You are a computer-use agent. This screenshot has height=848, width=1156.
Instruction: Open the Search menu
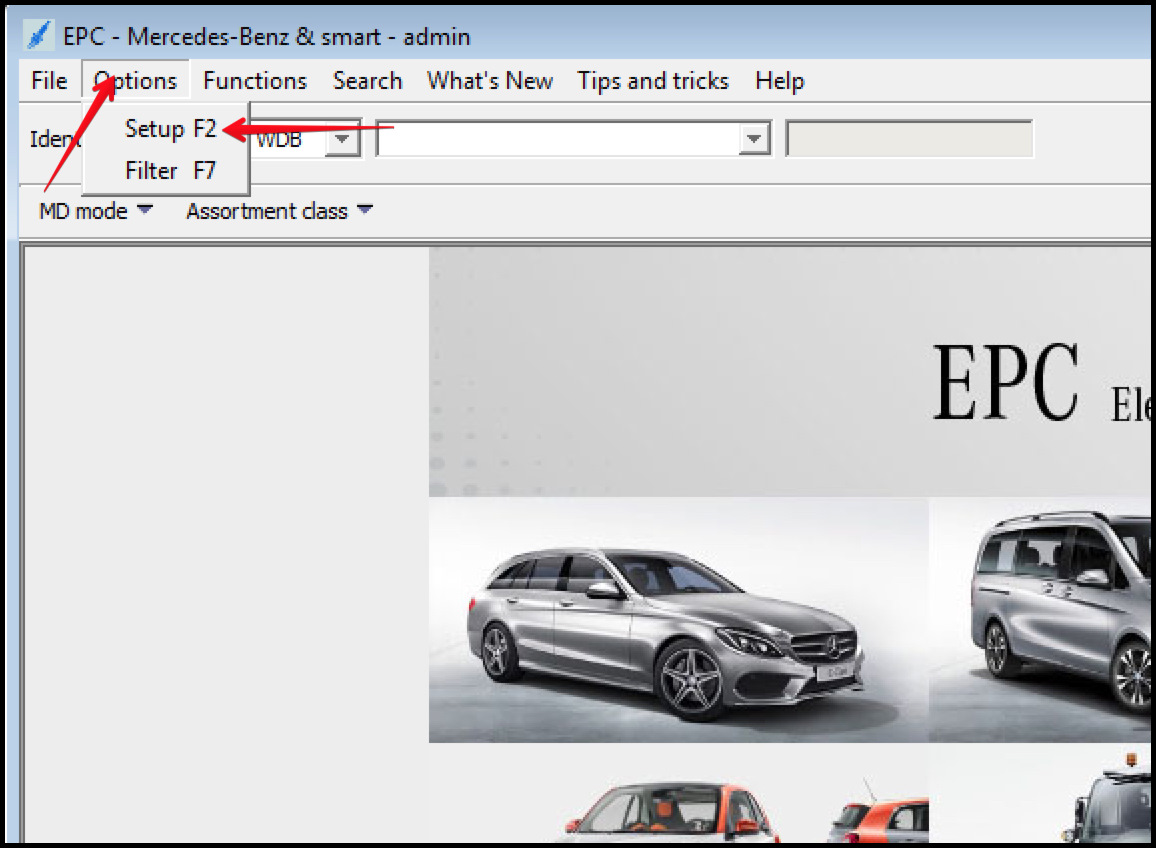click(x=367, y=80)
